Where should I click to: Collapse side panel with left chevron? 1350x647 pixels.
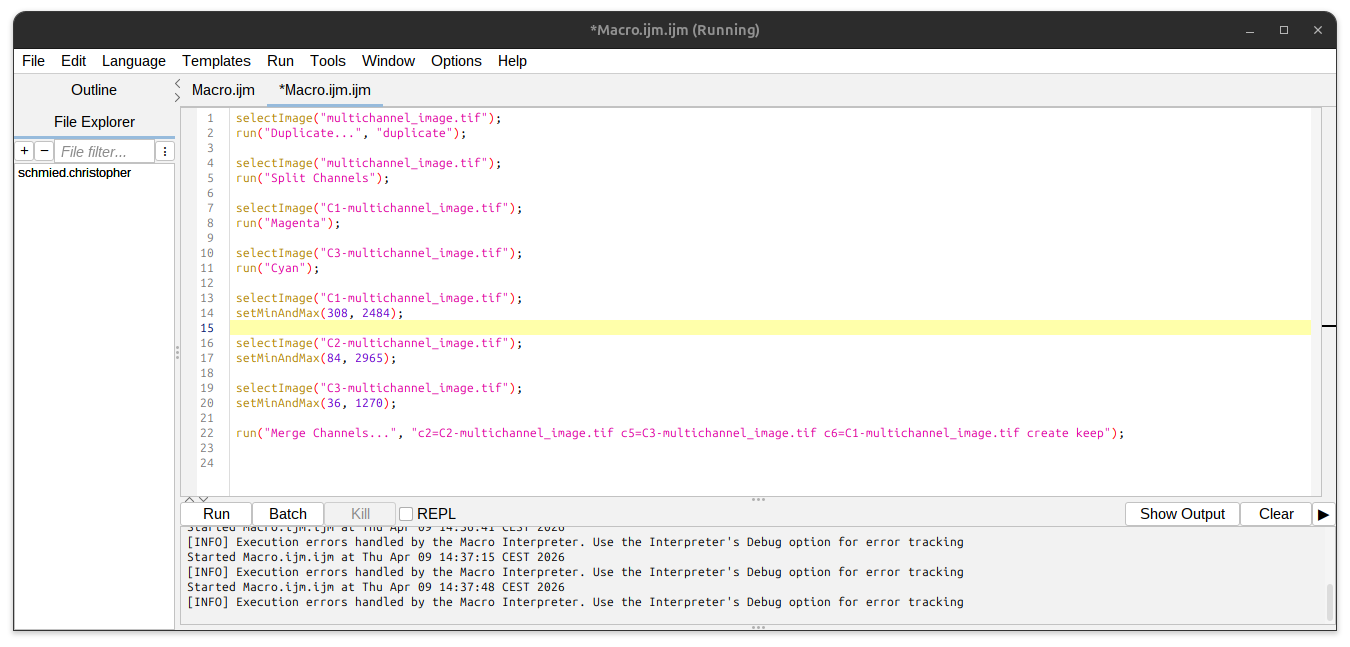click(x=177, y=84)
